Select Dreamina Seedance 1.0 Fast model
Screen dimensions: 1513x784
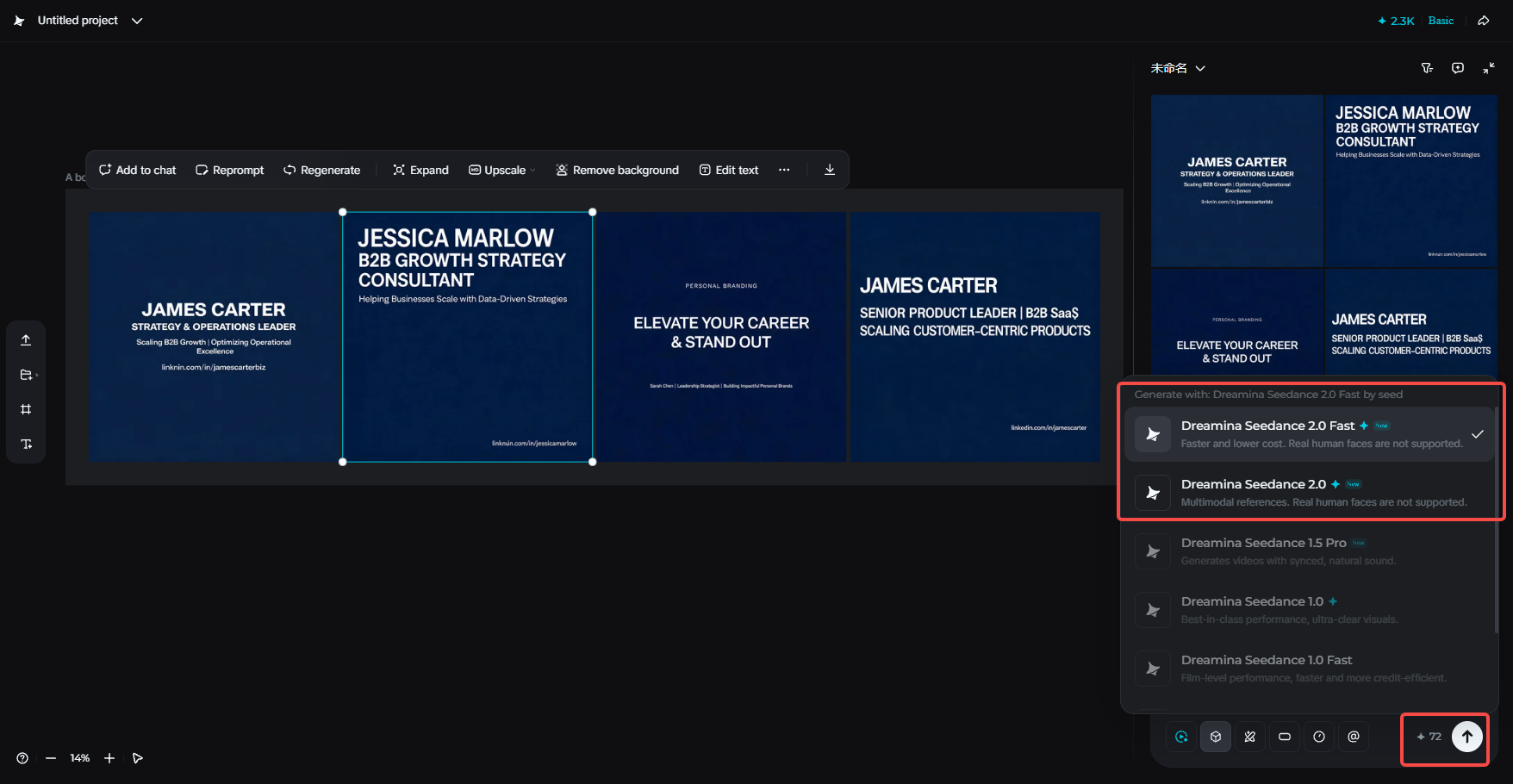(1309, 669)
